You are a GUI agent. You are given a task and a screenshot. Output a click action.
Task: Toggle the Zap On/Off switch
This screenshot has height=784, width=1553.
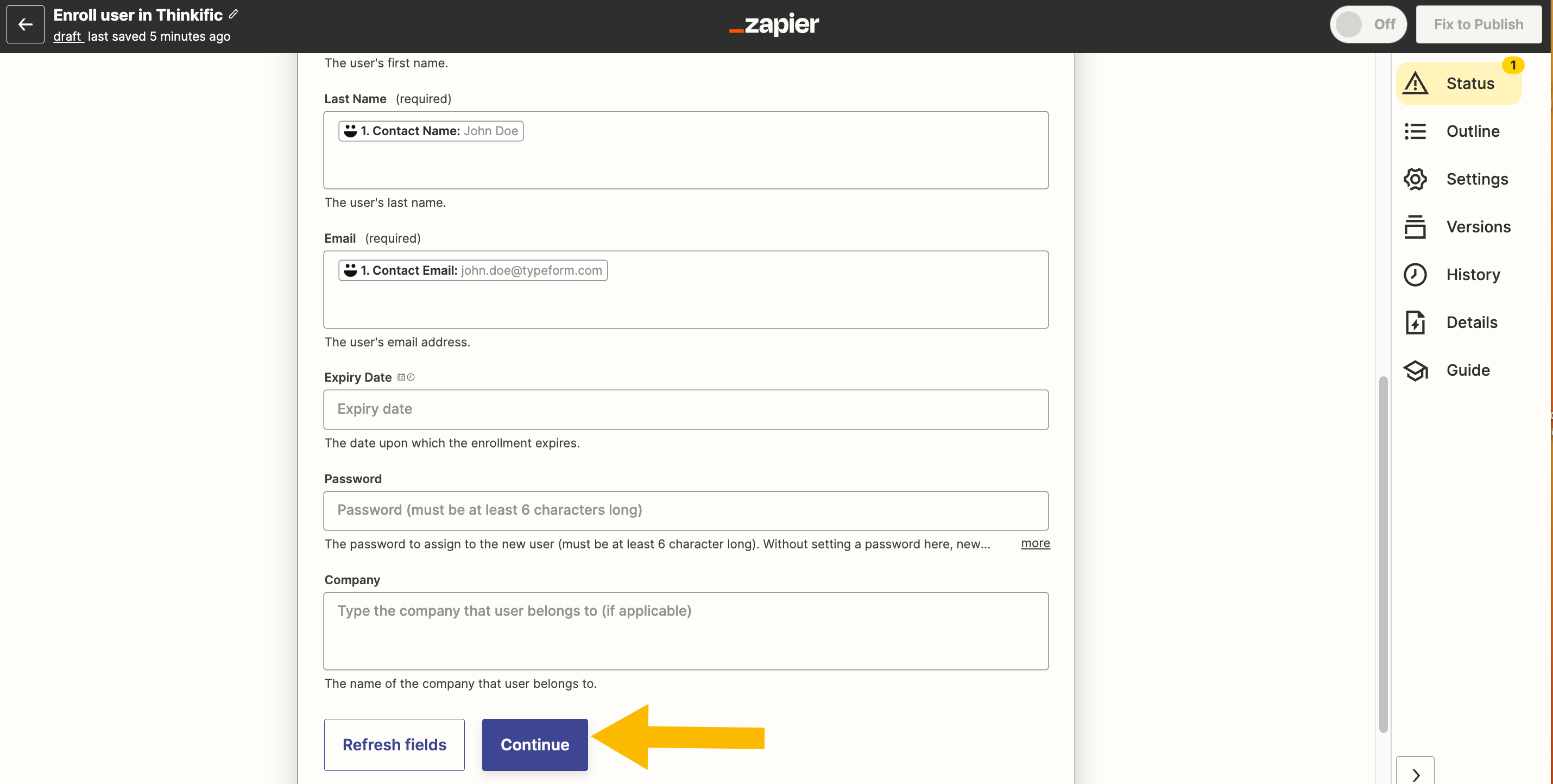click(1368, 24)
